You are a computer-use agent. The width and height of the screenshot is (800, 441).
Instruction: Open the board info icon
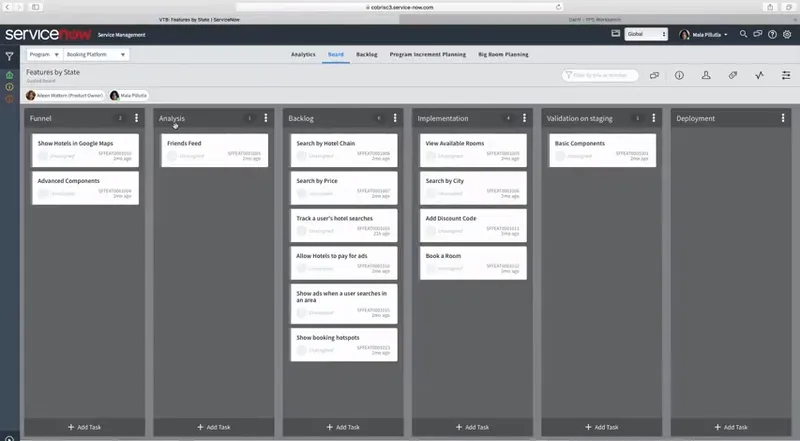[679, 75]
